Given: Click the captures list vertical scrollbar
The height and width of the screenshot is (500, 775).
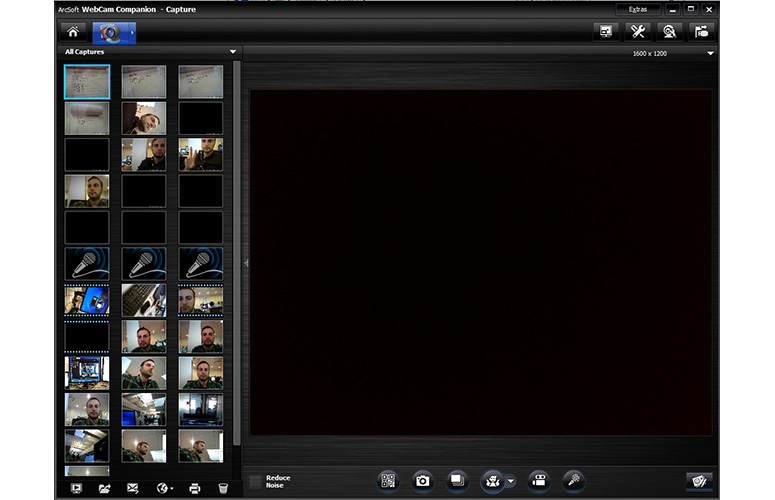Looking at the screenshot, I should pos(236,250).
